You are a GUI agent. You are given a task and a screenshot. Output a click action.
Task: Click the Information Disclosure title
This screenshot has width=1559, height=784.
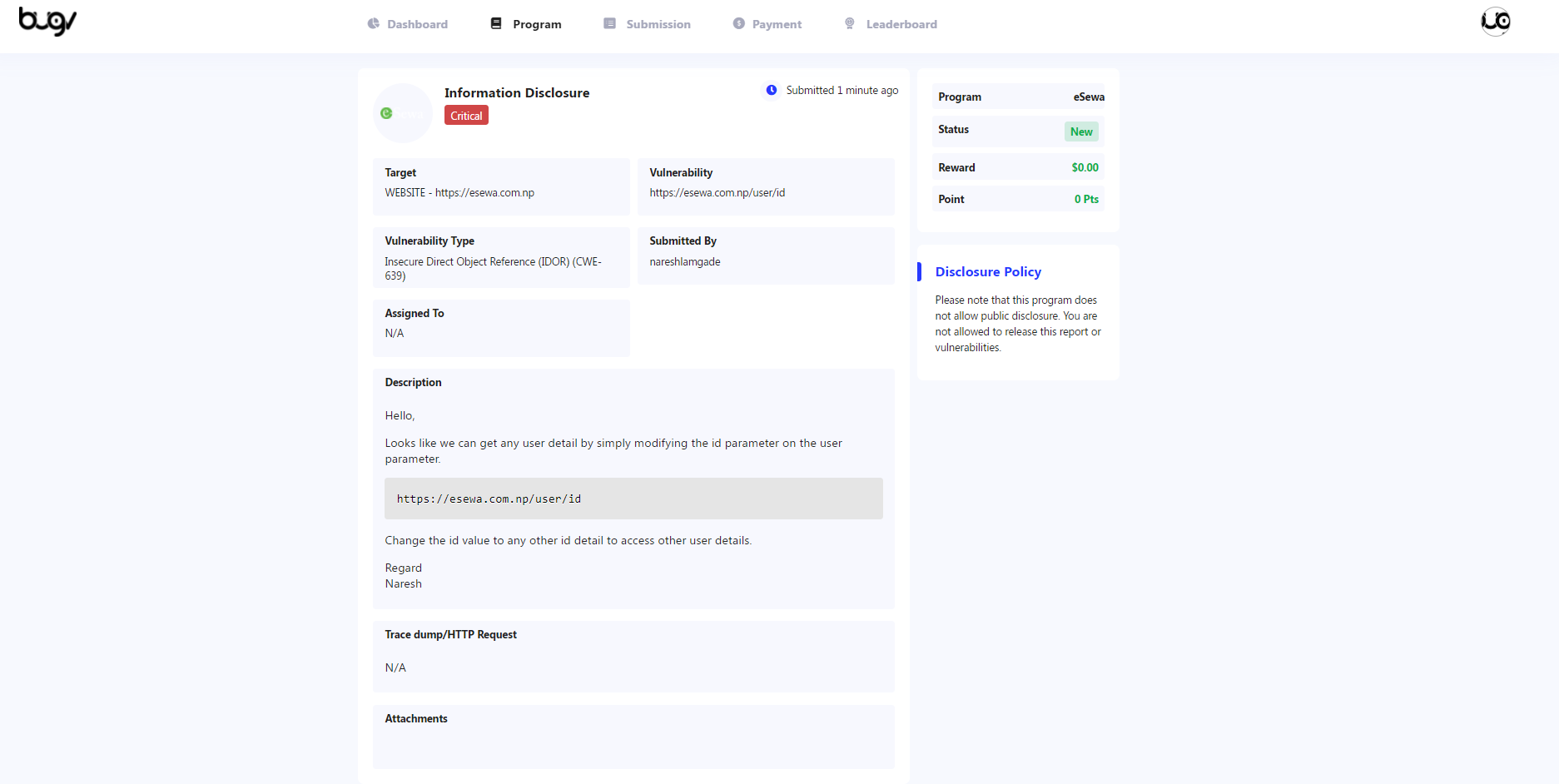tap(517, 93)
